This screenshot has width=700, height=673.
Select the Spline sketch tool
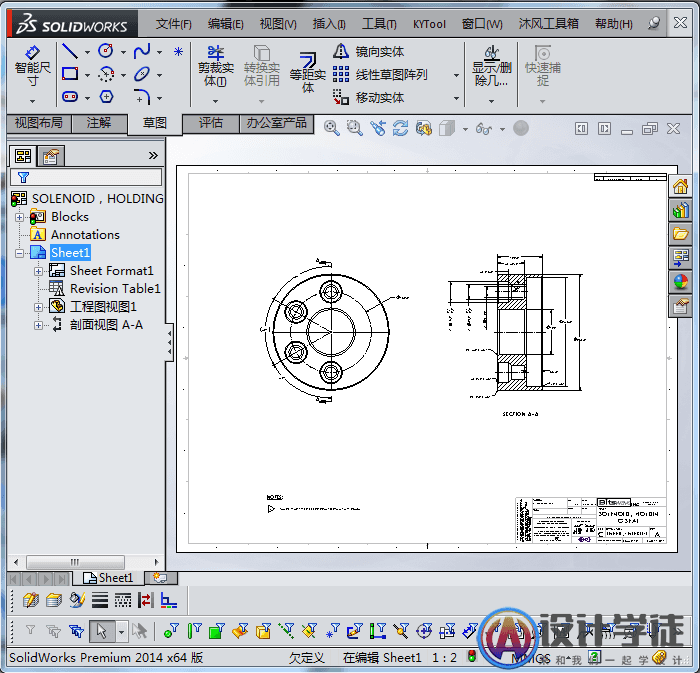[x=142, y=51]
